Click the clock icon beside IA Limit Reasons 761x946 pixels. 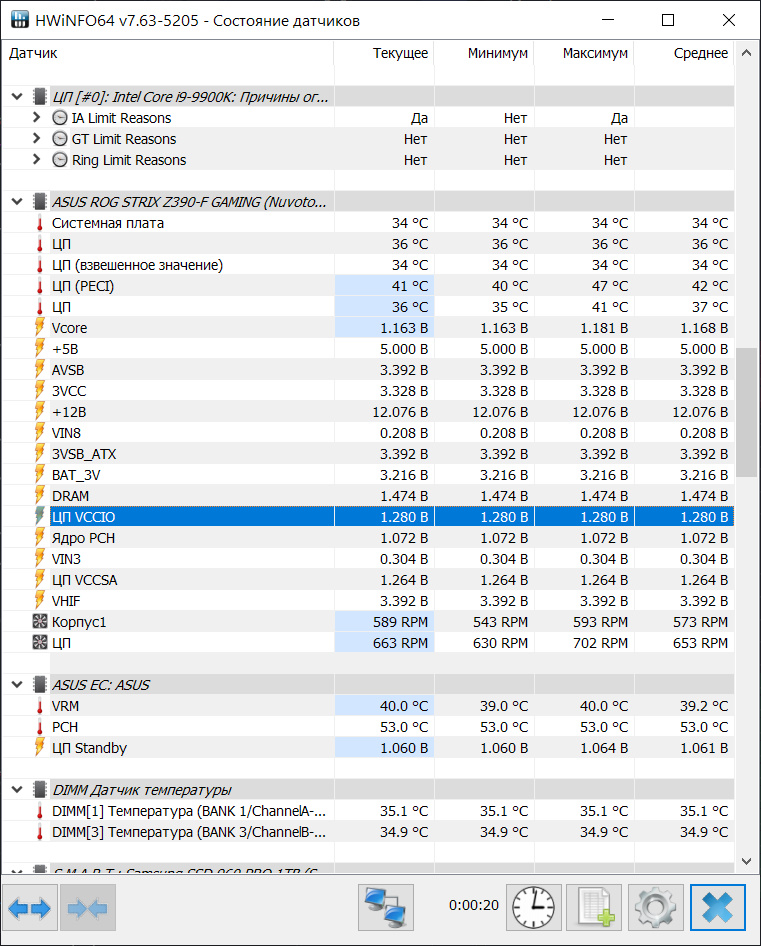pyautogui.click(x=60, y=118)
